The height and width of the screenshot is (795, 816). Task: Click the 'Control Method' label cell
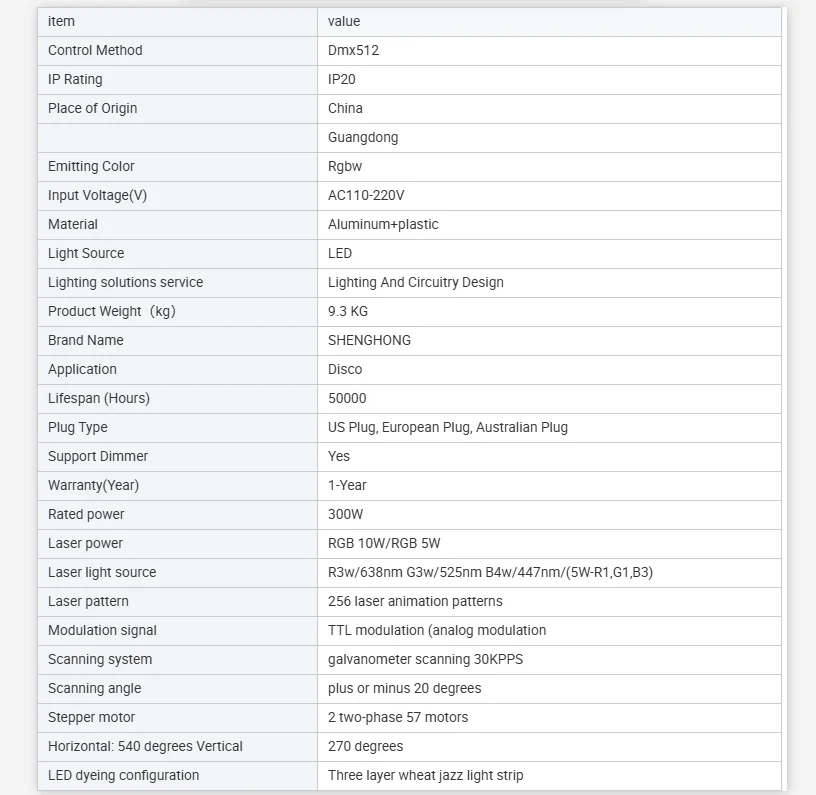(95, 50)
